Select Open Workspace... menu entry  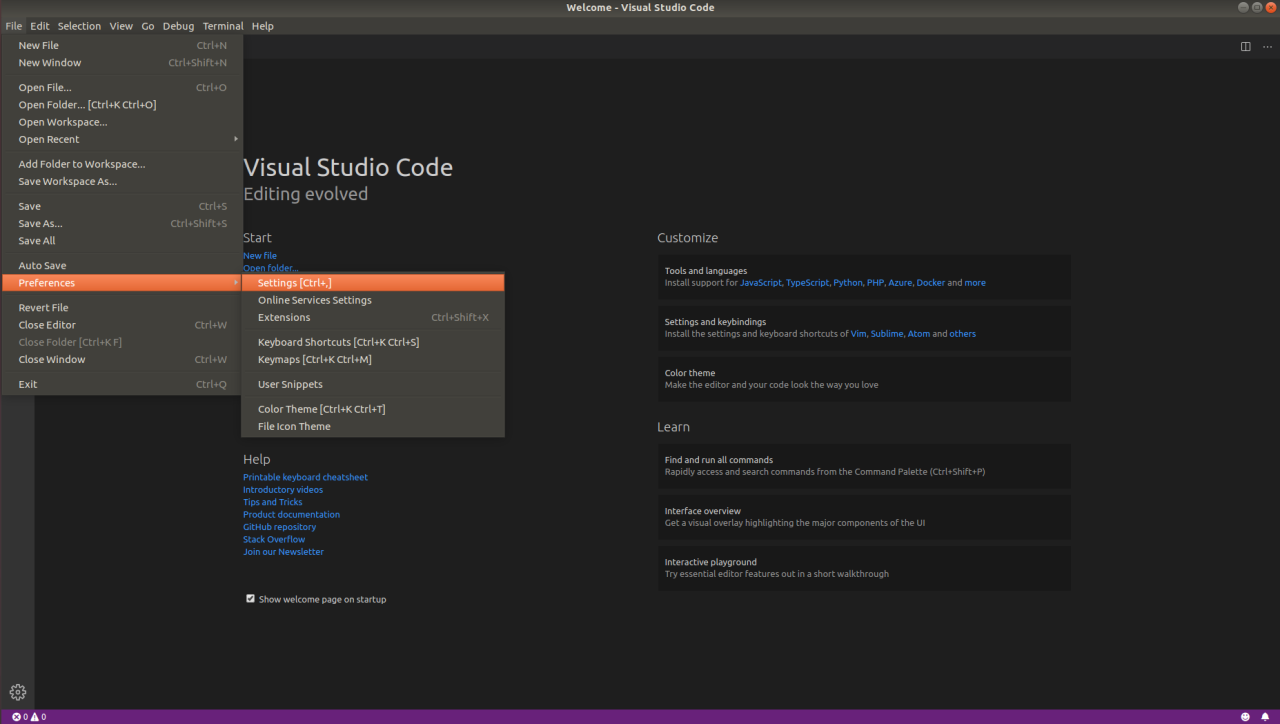click(122, 122)
